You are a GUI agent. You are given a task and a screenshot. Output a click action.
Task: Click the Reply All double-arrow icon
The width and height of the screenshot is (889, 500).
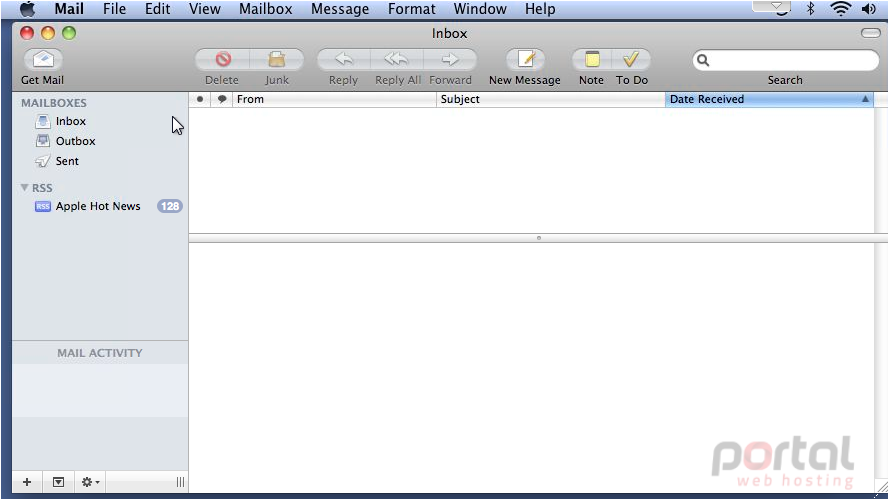[396, 59]
